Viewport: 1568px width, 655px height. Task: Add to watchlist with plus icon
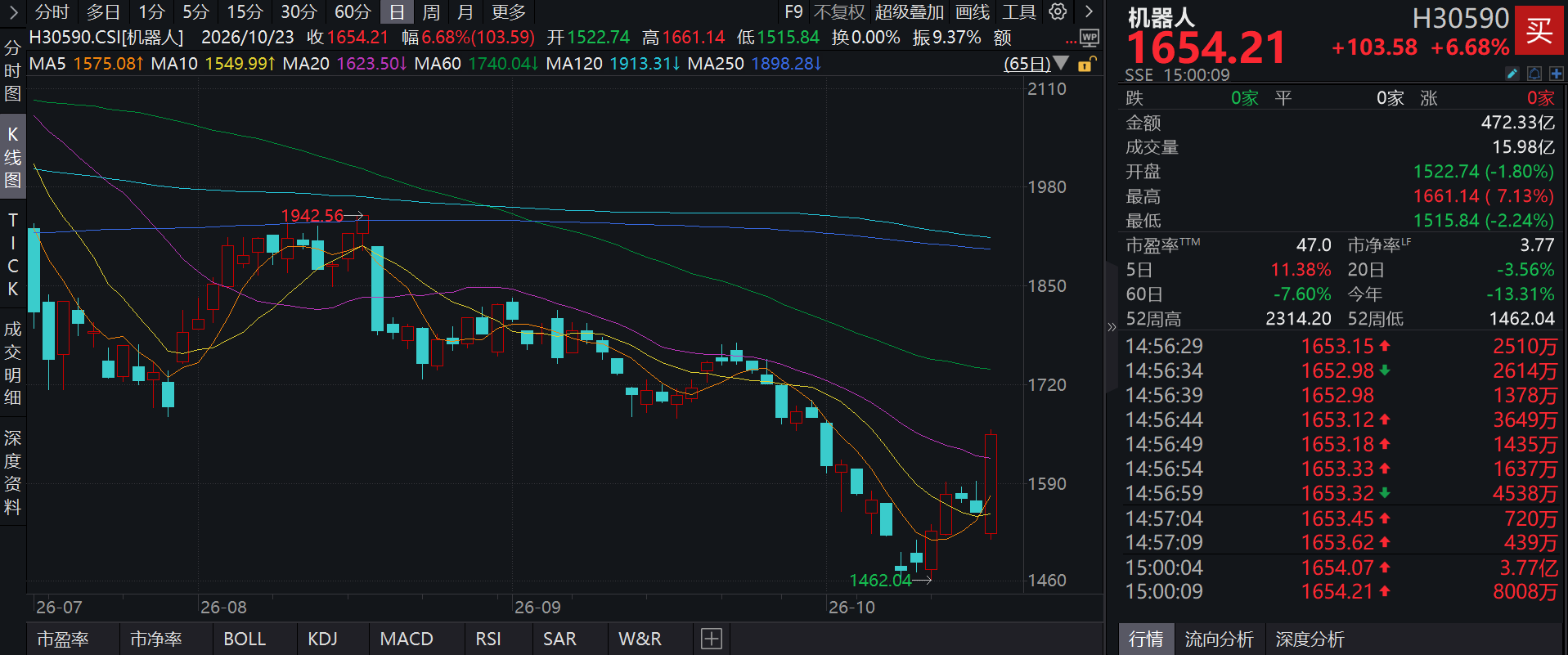[x=1556, y=74]
